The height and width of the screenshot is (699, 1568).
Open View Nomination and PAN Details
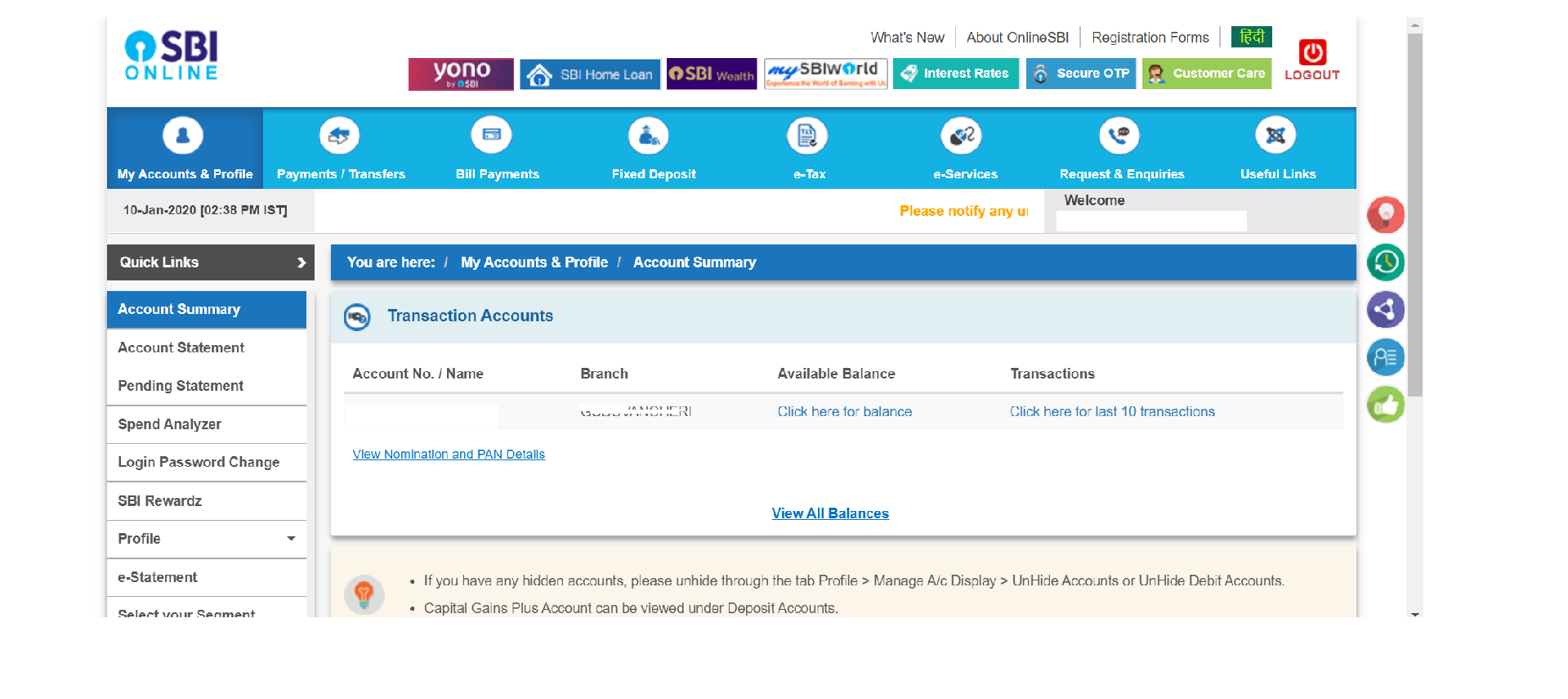[x=449, y=455]
